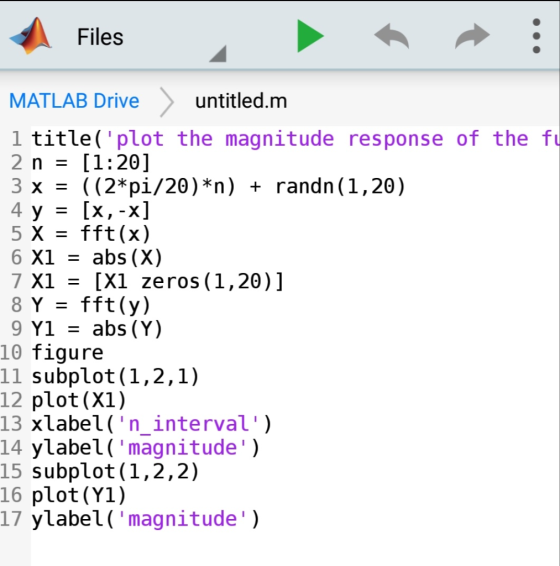The width and height of the screenshot is (560, 566).
Task: Click the plot(Y1) line
Action: click(x=79, y=495)
